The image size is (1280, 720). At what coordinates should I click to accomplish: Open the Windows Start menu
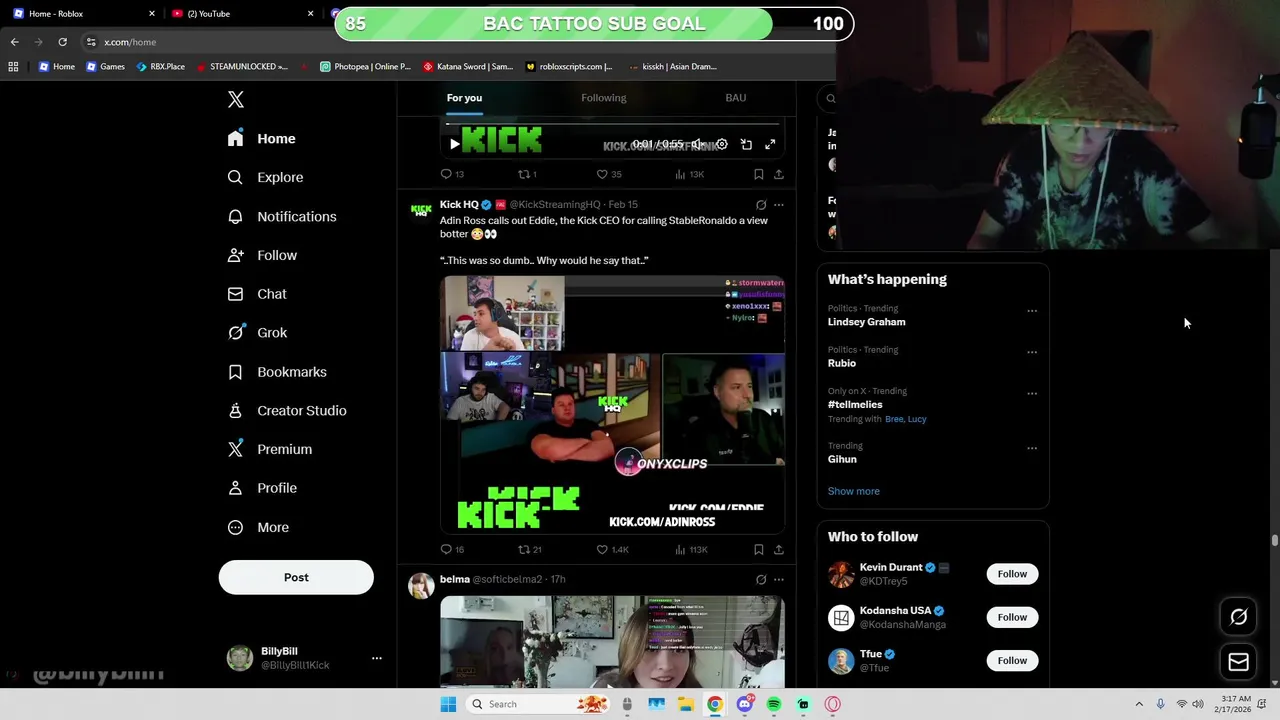448,704
